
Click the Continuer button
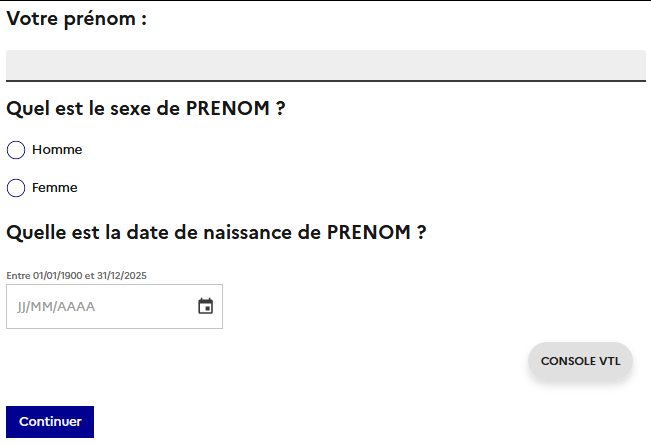pos(50,422)
